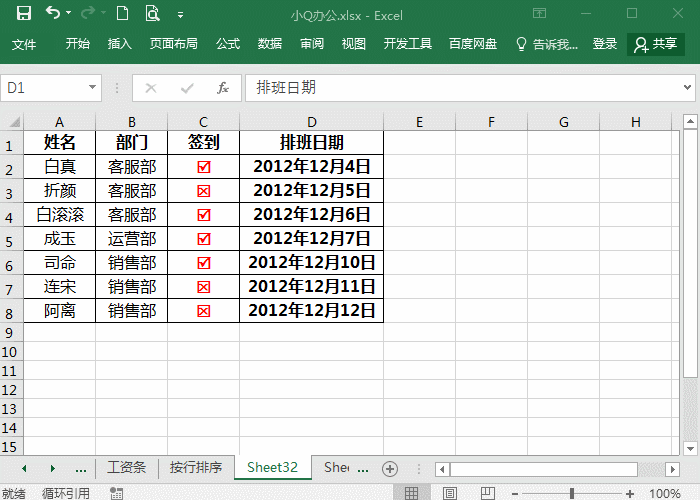The width and height of the screenshot is (700, 500).
Task: Expand the formula bar with chevron
Action: pos(688,88)
